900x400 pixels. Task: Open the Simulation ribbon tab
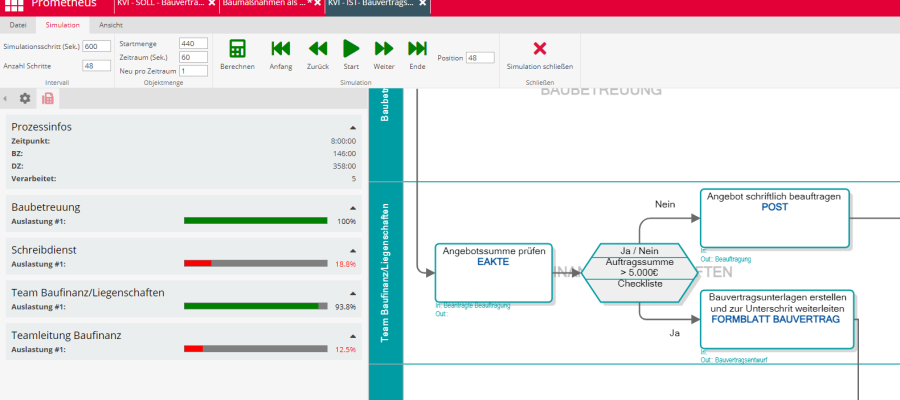63,25
